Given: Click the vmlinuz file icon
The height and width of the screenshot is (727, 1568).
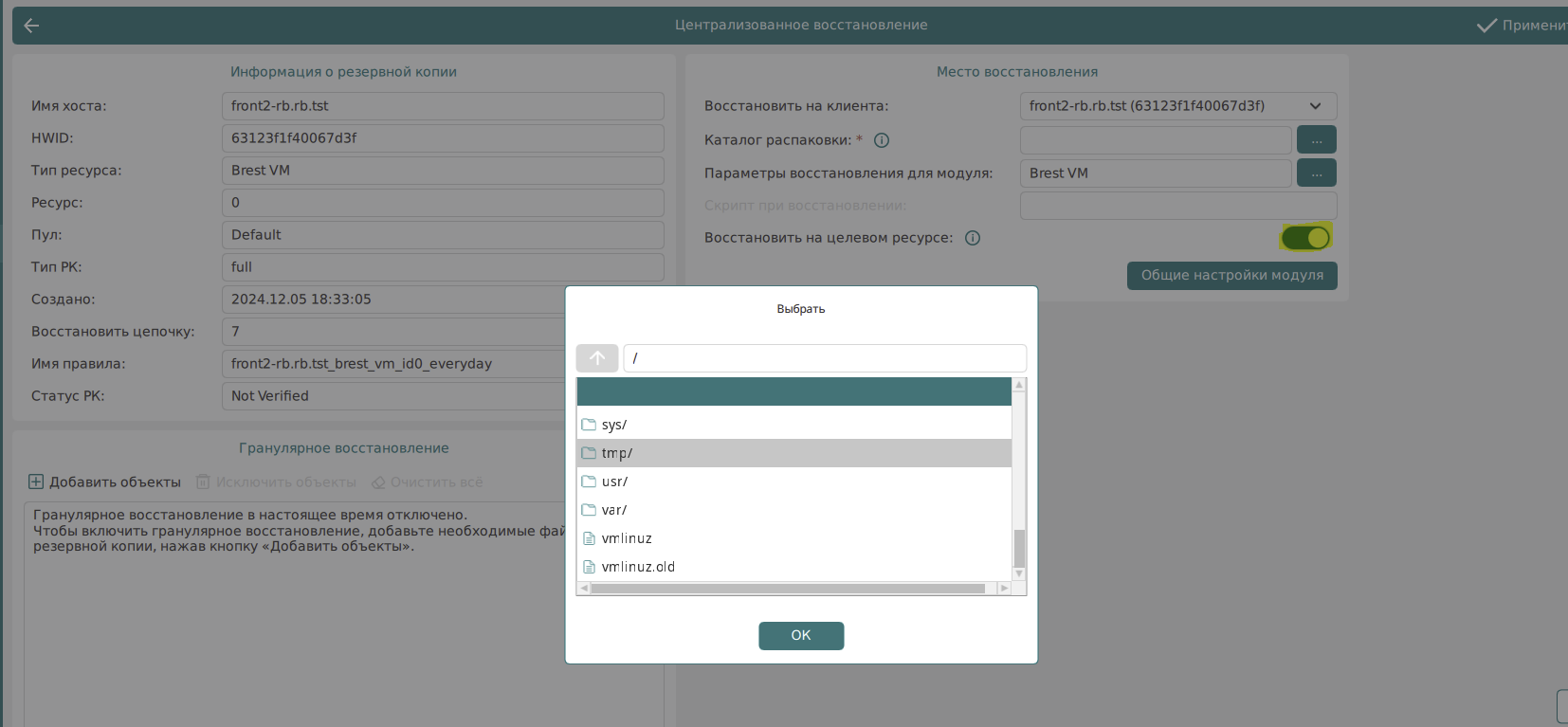Looking at the screenshot, I should click(x=589, y=538).
